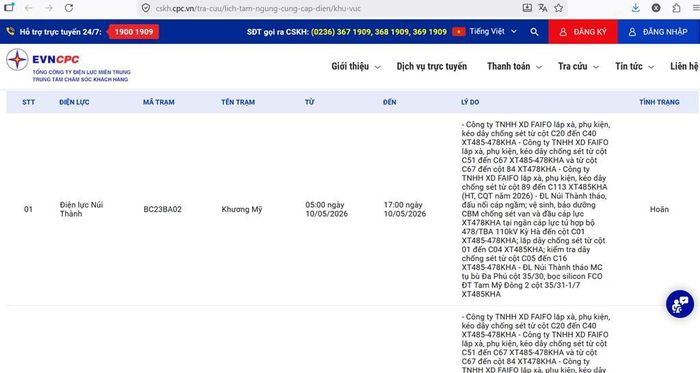Expand the Giới thiệu menu
Image resolution: width=700 pixels, height=373 pixels.
pyautogui.click(x=356, y=66)
